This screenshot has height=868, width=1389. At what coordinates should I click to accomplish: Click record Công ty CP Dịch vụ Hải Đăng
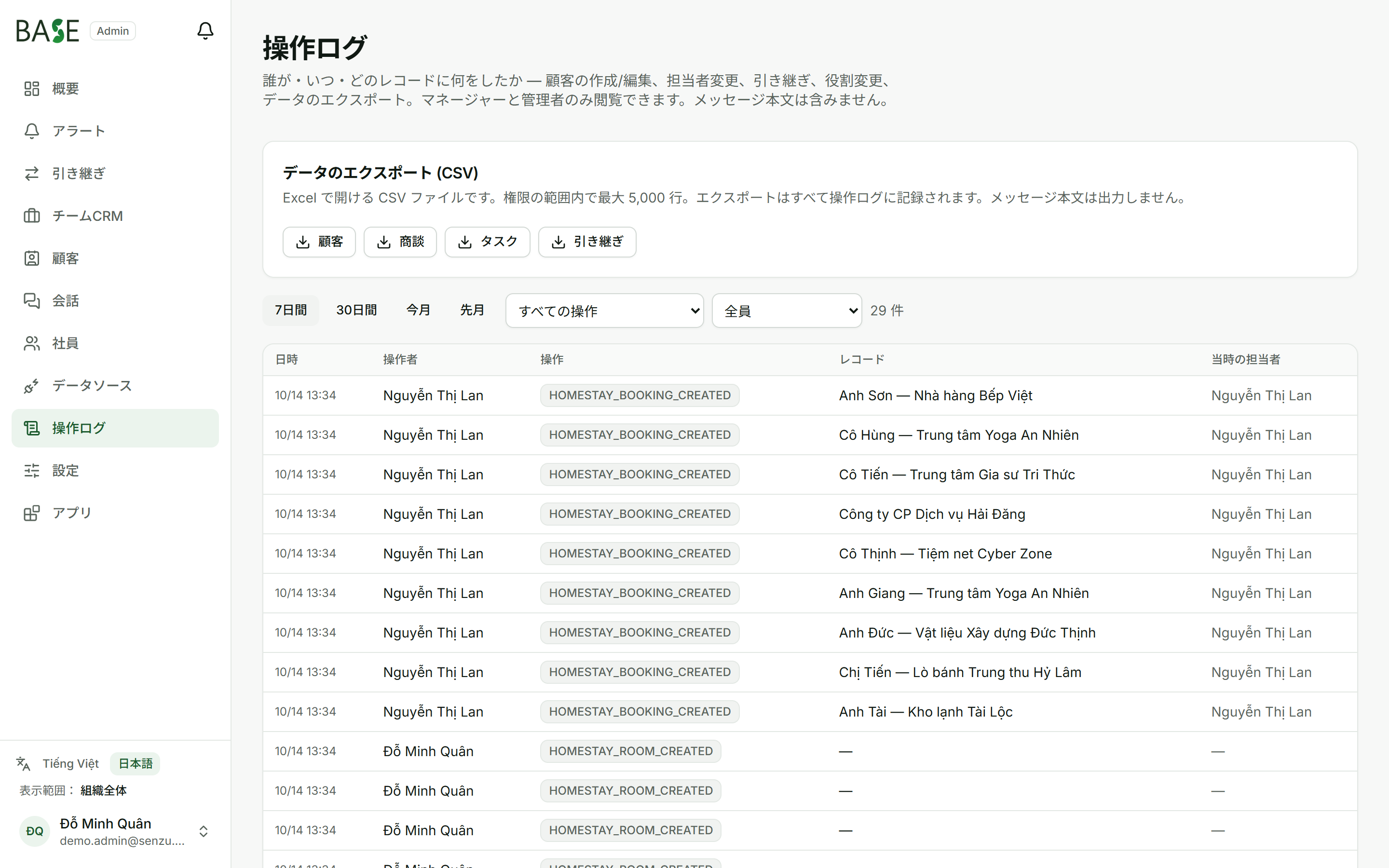(x=932, y=515)
